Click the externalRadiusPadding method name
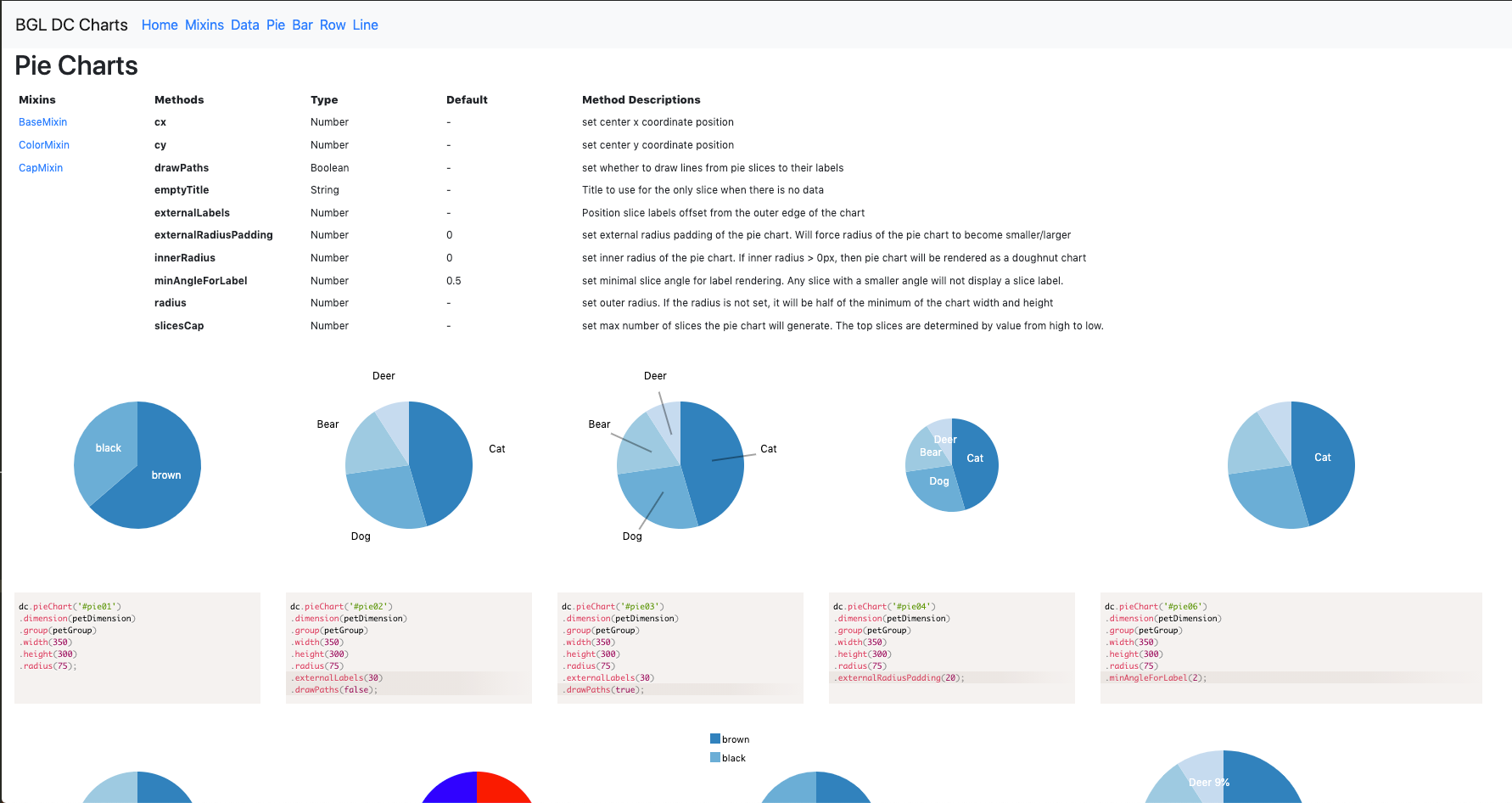The width and height of the screenshot is (1512, 803). point(214,235)
